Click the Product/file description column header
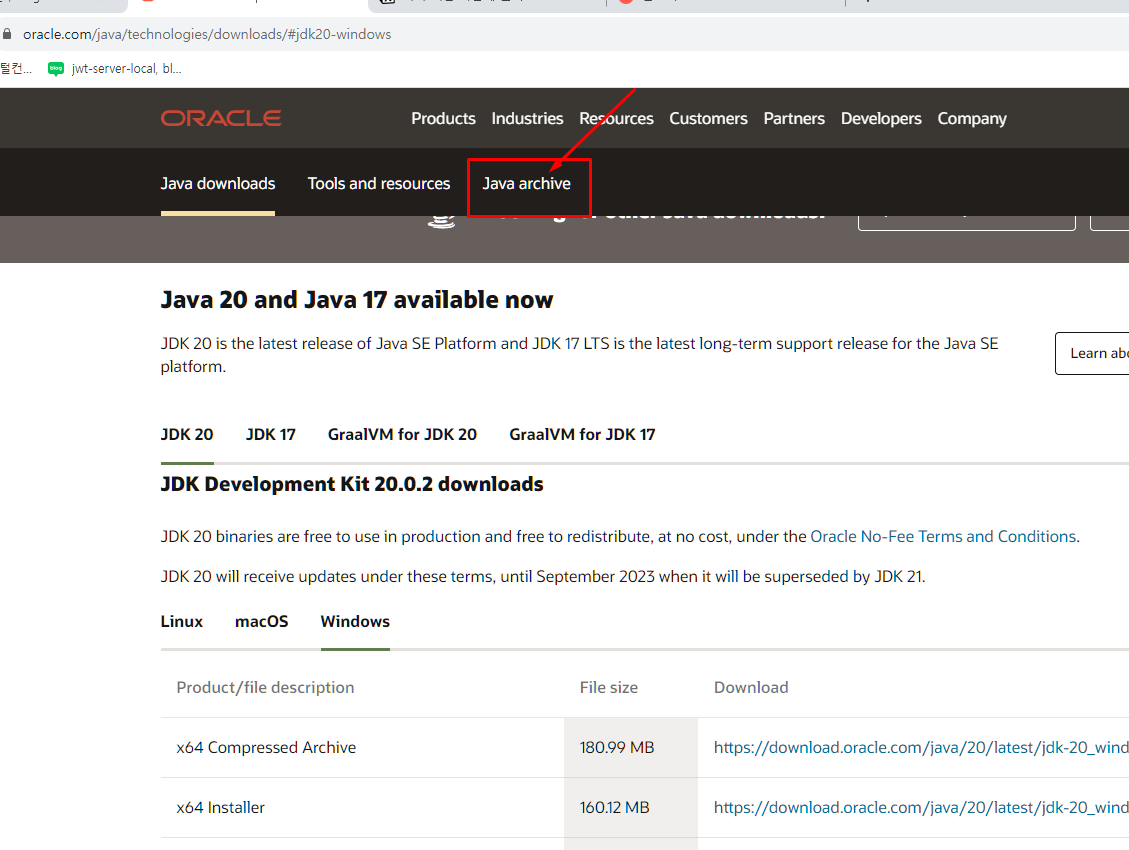Viewport: 1129px width, 850px height. click(x=265, y=687)
